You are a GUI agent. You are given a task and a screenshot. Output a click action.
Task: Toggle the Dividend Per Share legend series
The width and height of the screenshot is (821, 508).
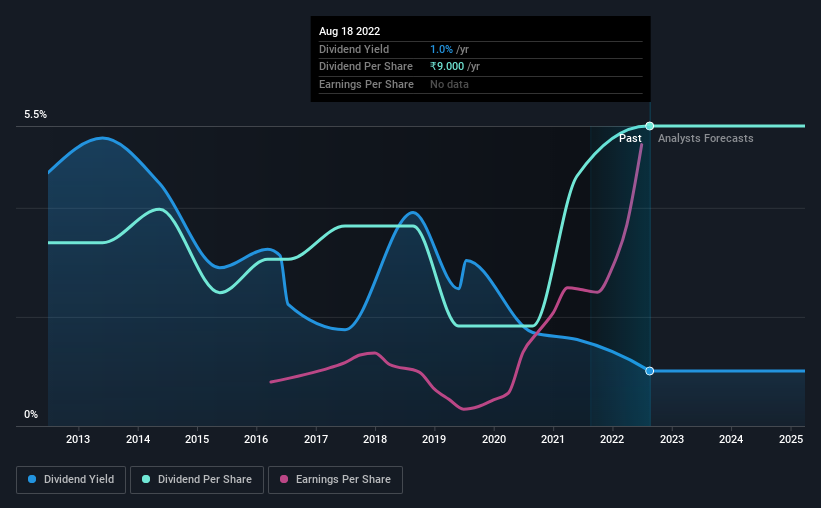pyautogui.click(x=197, y=479)
